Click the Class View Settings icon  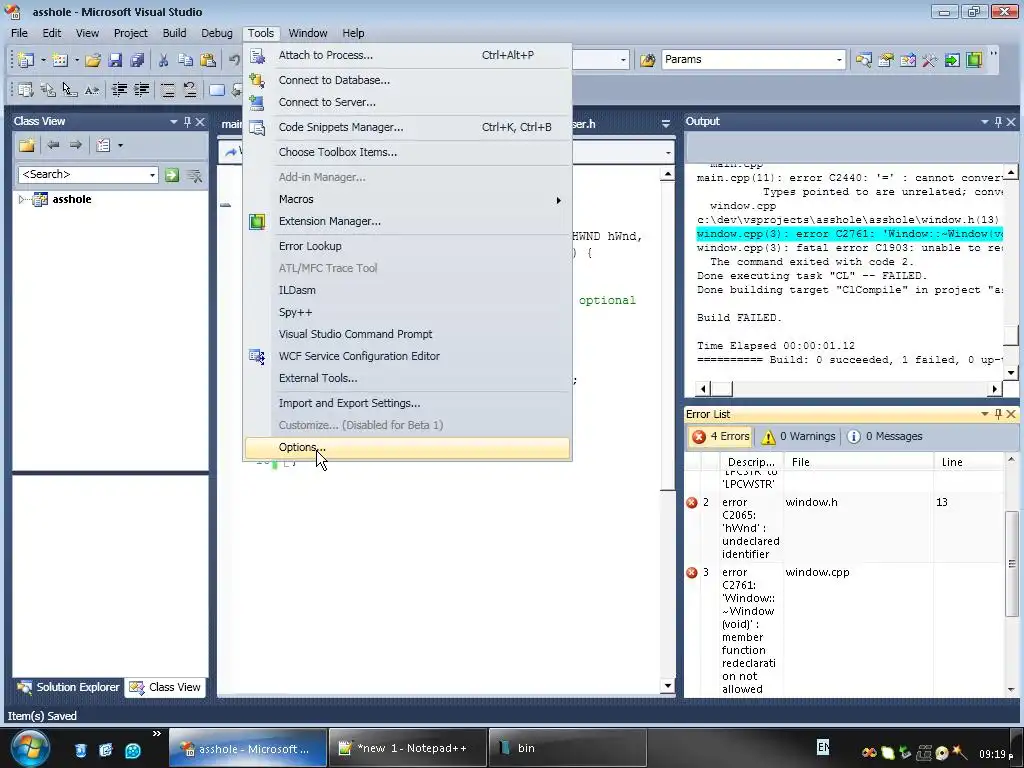(x=103, y=145)
